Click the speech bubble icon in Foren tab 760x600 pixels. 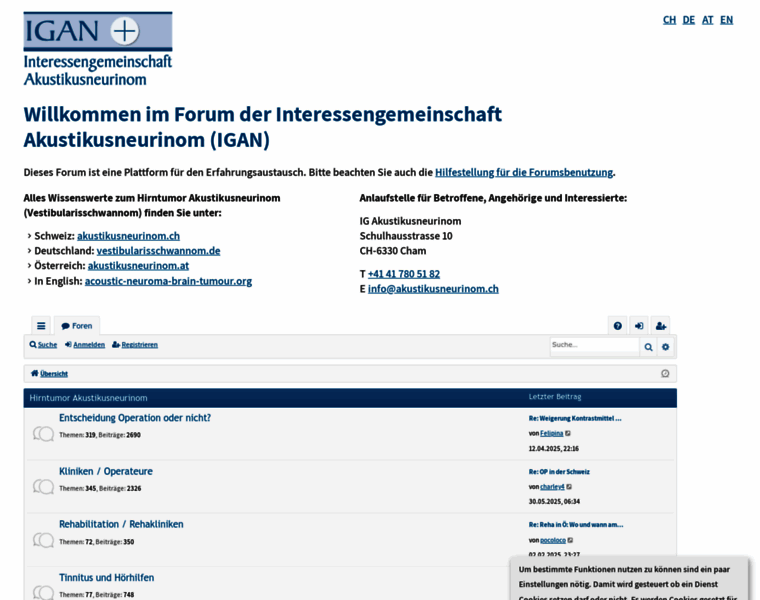coord(65,326)
